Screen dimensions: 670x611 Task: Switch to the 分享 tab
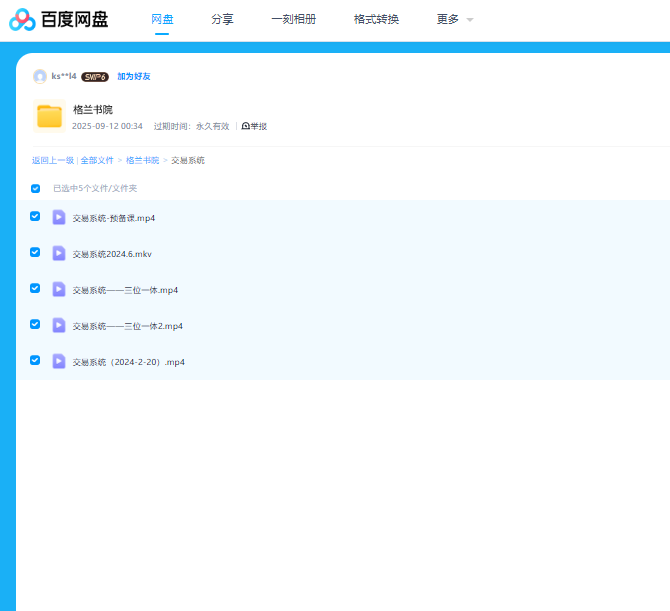coord(222,19)
